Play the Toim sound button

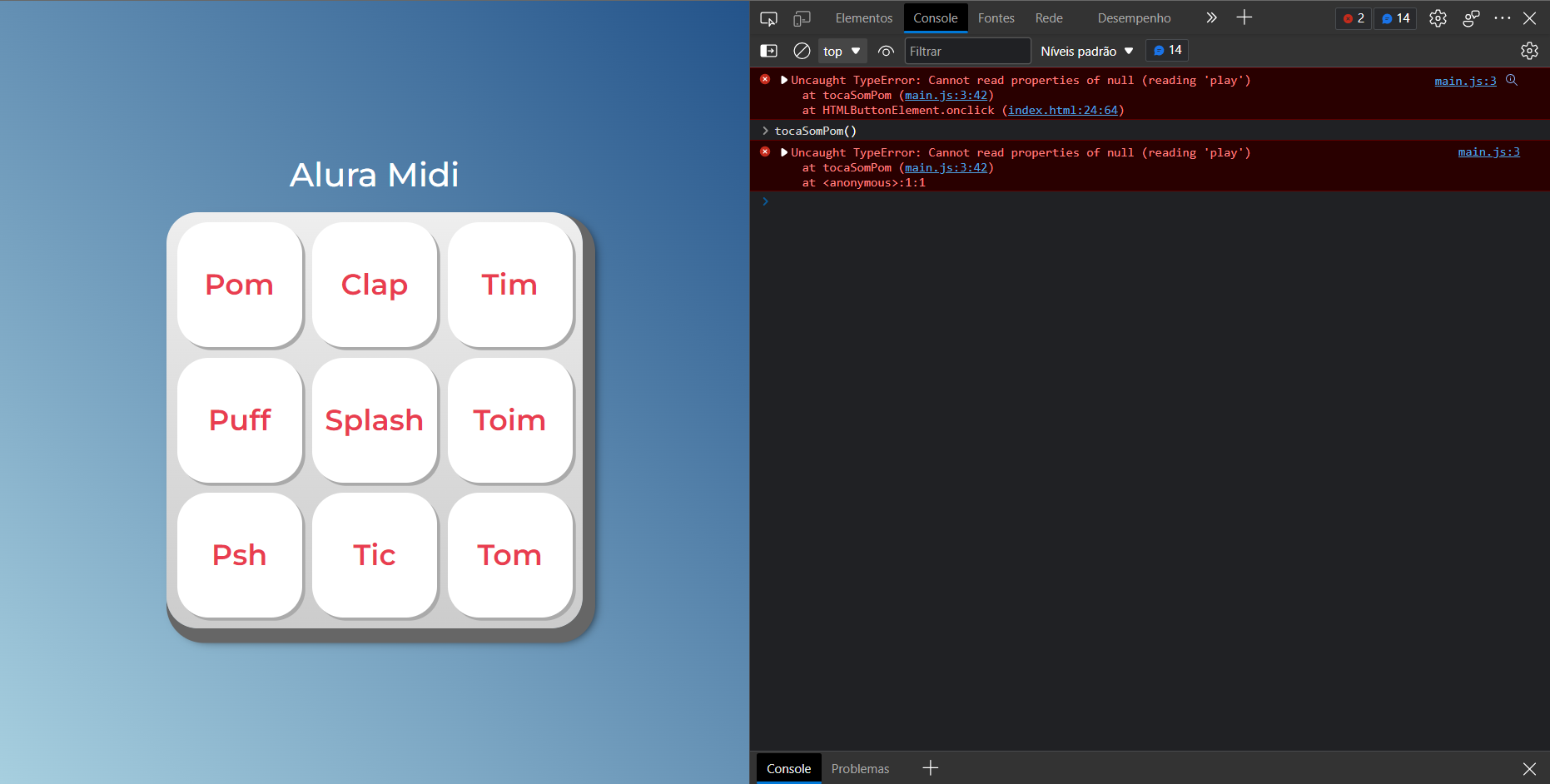tap(510, 420)
